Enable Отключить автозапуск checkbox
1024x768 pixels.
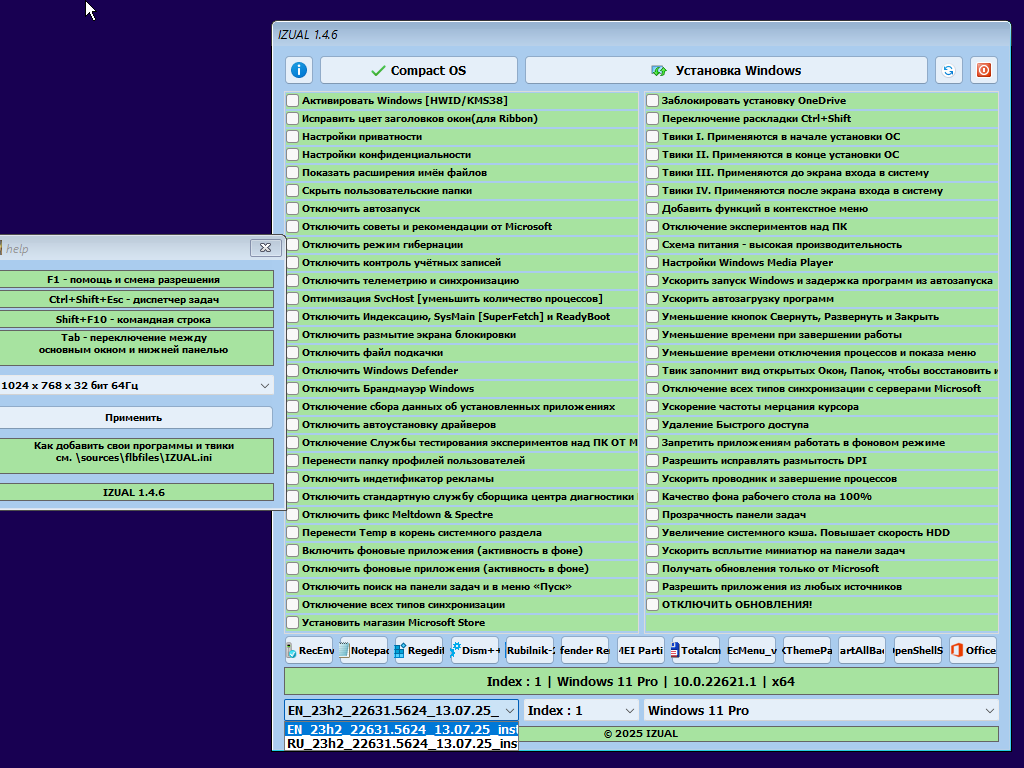[x=293, y=208]
